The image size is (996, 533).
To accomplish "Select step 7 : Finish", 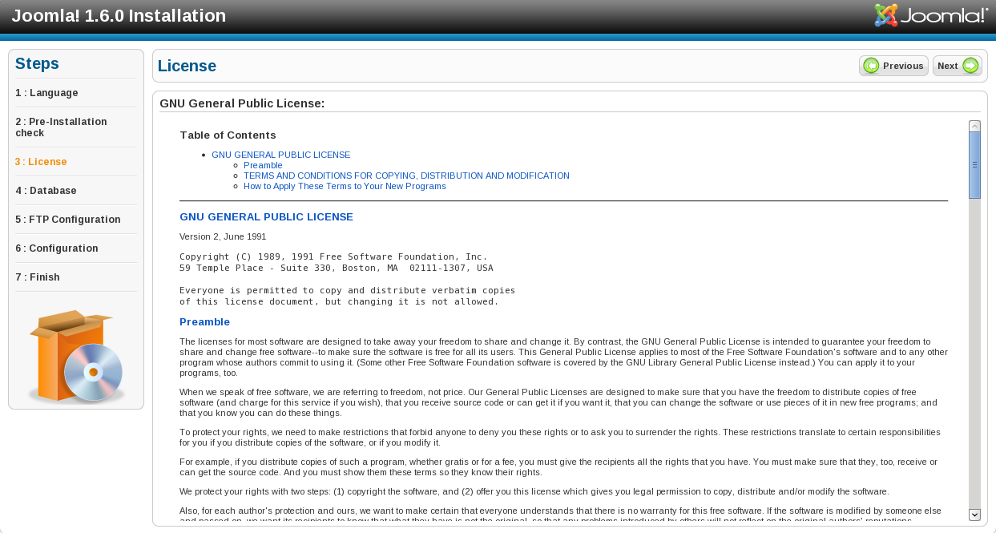I will [37, 278].
